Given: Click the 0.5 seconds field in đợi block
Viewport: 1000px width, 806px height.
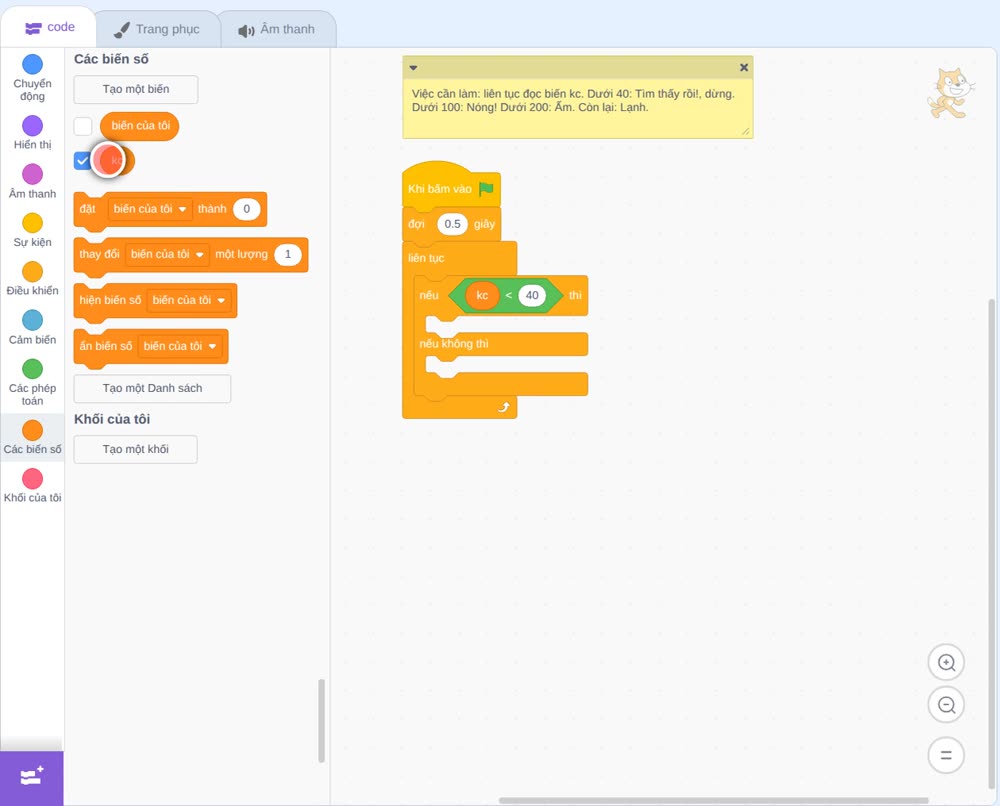Looking at the screenshot, I should (x=452, y=224).
